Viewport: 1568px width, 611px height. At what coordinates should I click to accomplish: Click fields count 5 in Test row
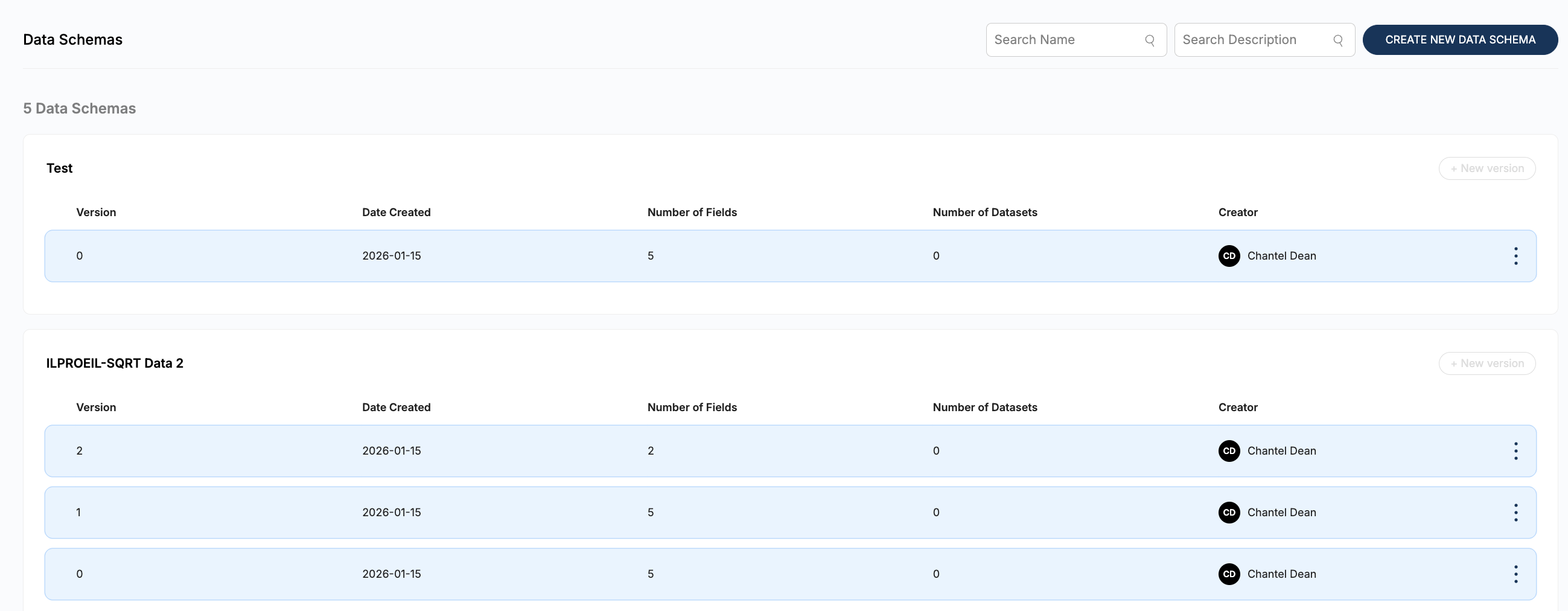pos(650,256)
